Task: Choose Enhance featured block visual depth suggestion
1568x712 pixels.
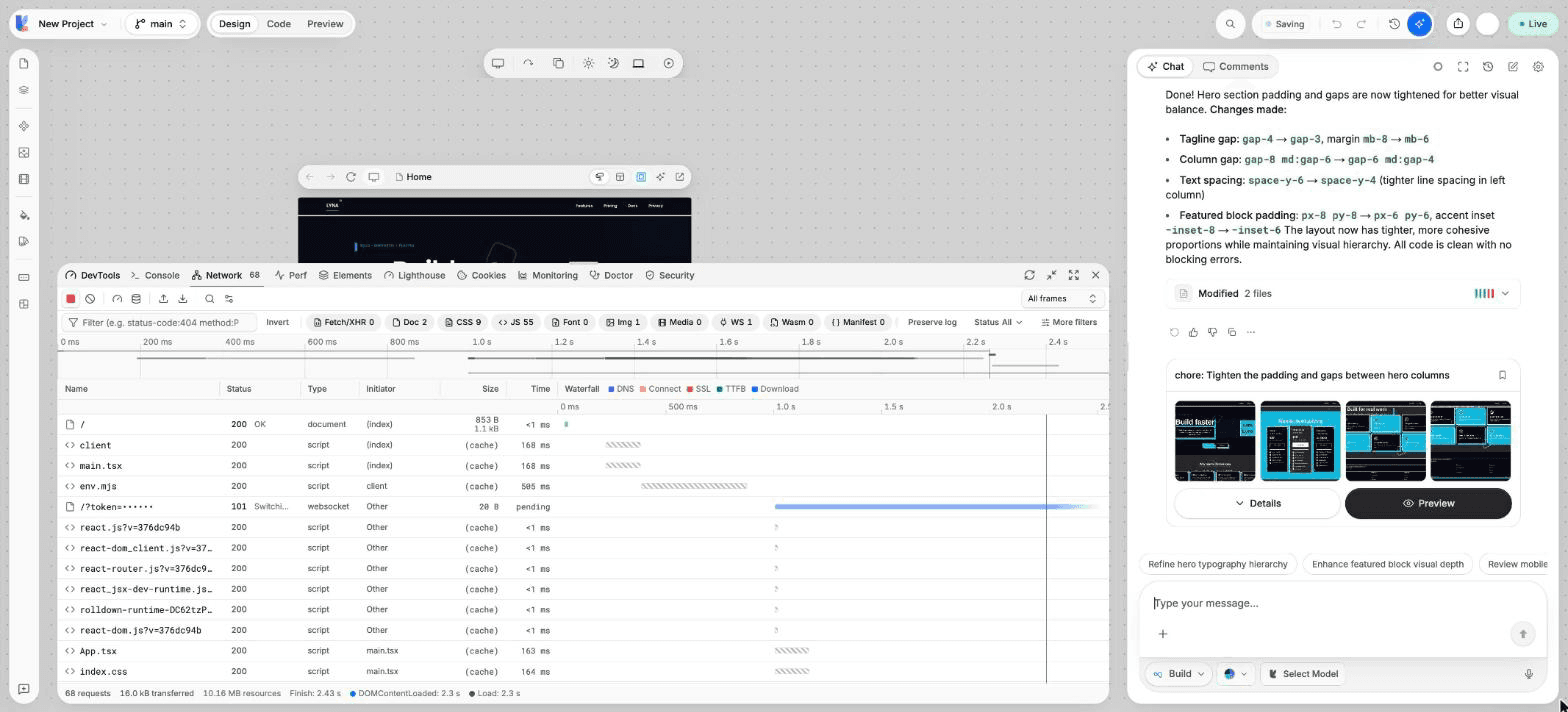Action: 1388,564
